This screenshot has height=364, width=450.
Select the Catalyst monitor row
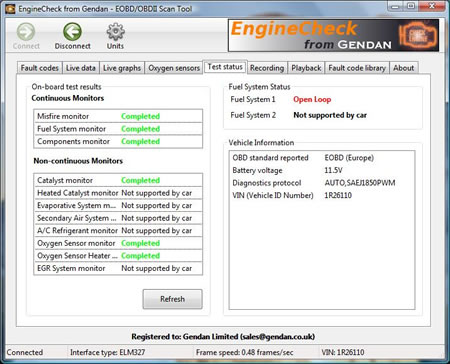118,180
